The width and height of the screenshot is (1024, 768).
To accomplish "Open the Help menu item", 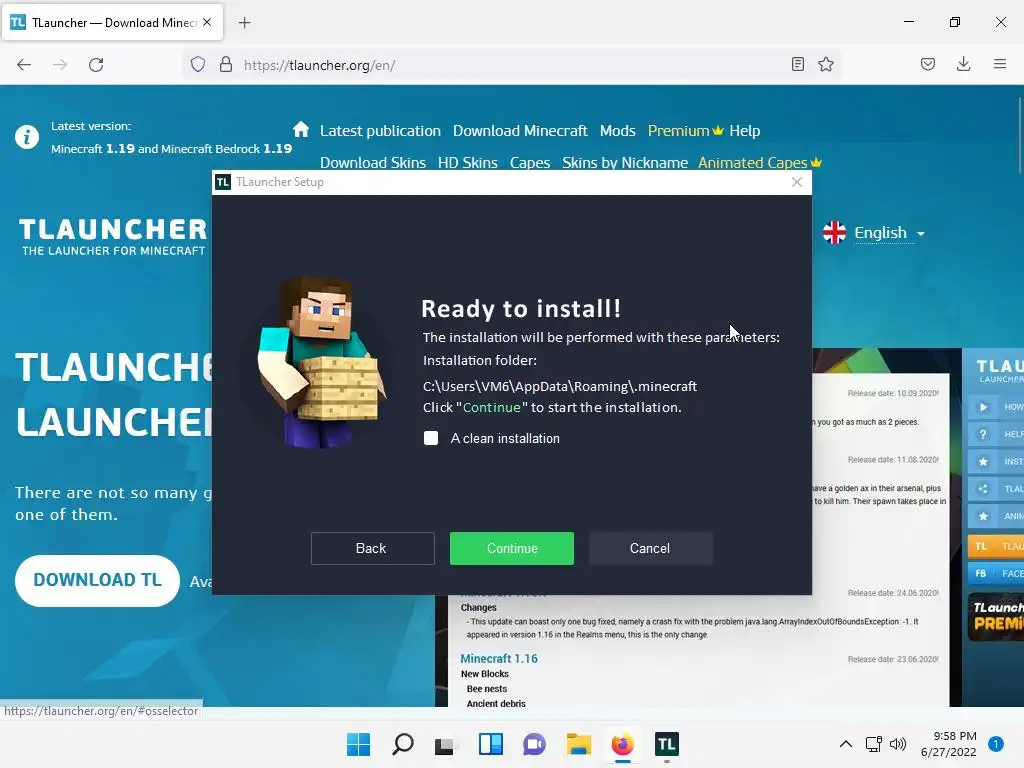I will 744,131.
